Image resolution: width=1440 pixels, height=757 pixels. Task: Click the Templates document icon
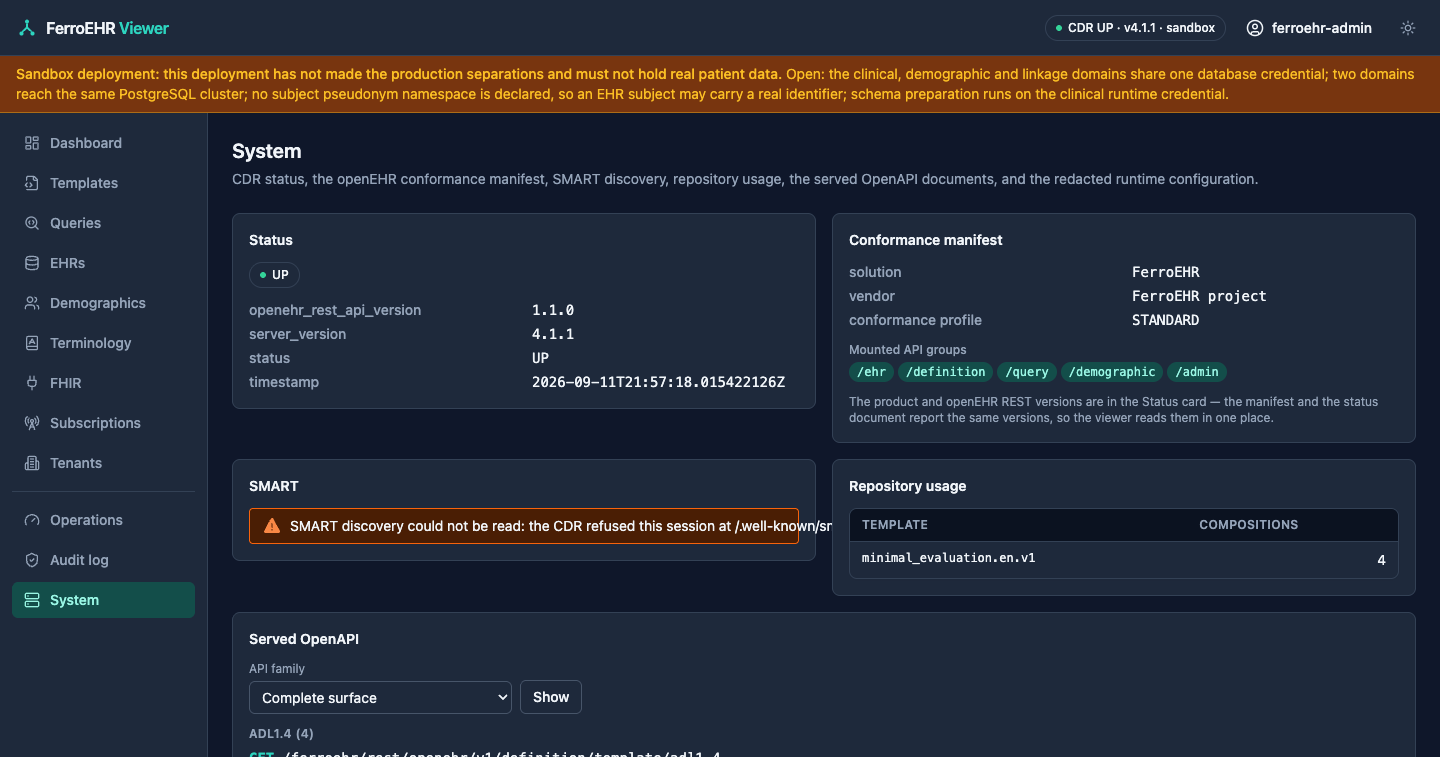32,183
